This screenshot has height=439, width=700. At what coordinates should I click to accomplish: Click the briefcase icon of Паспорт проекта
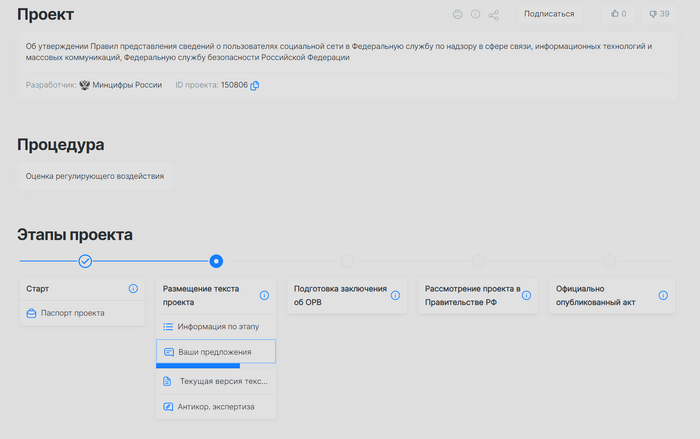coord(31,313)
